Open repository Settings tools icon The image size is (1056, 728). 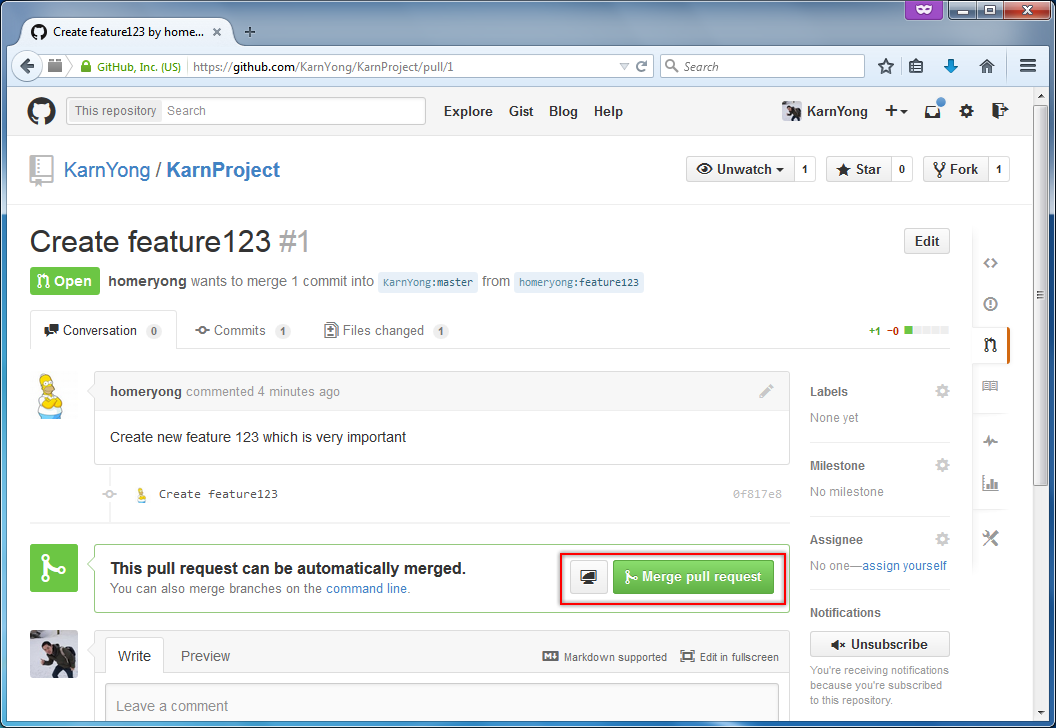pos(990,538)
